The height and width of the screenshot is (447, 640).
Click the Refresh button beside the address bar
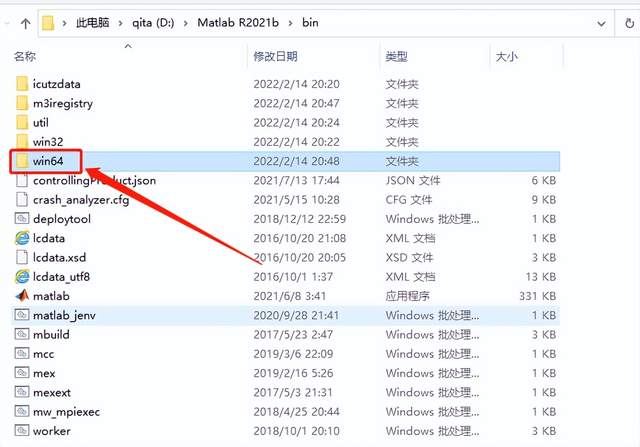click(x=630, y=23)
